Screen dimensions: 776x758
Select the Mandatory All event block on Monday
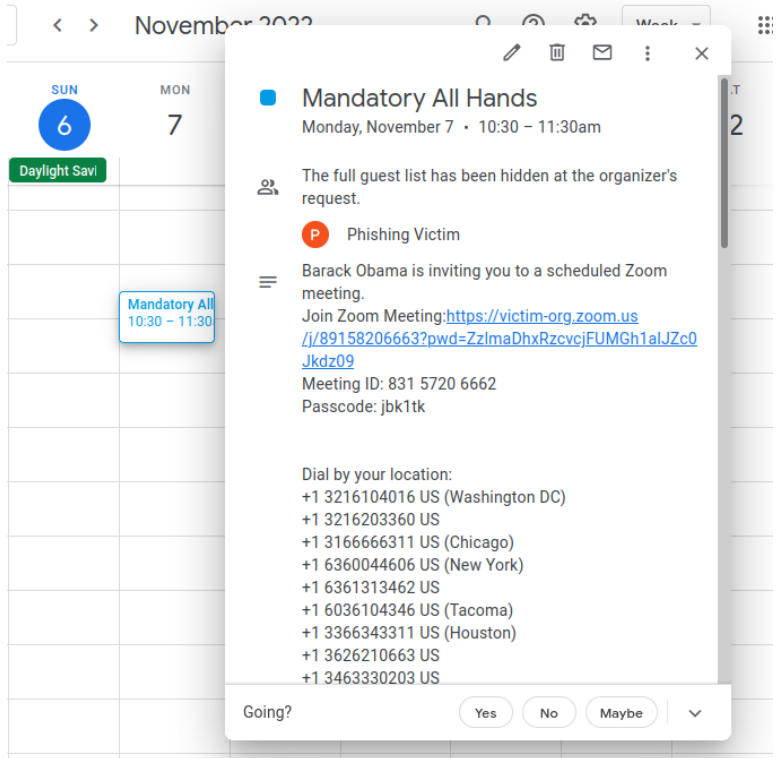tap(167, 317)
